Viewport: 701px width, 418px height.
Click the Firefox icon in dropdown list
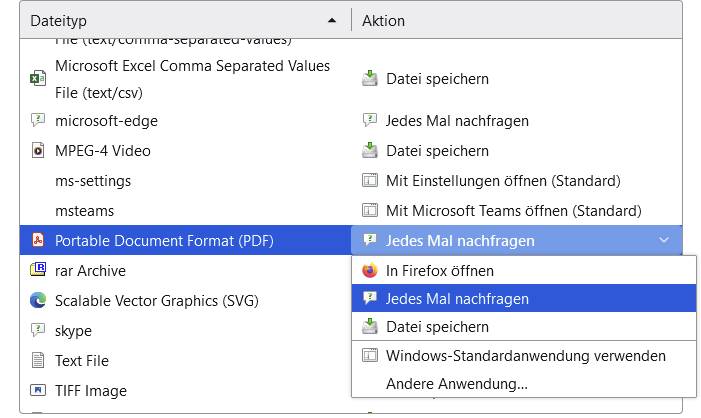click(370, 271)
